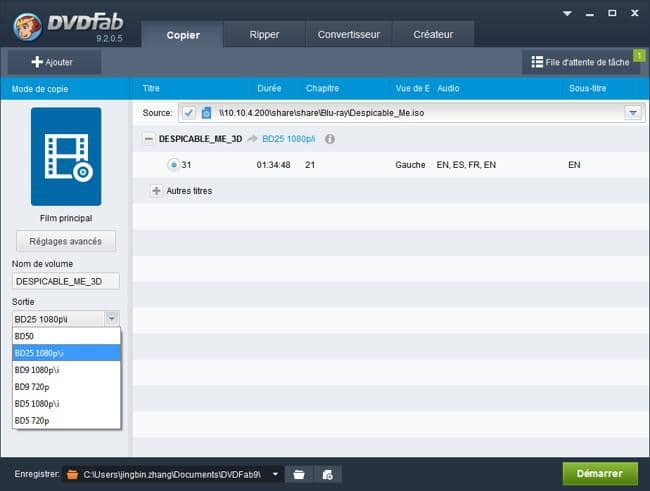Click the info icon next to BD25 1080p/i

(x=330, y=139)
